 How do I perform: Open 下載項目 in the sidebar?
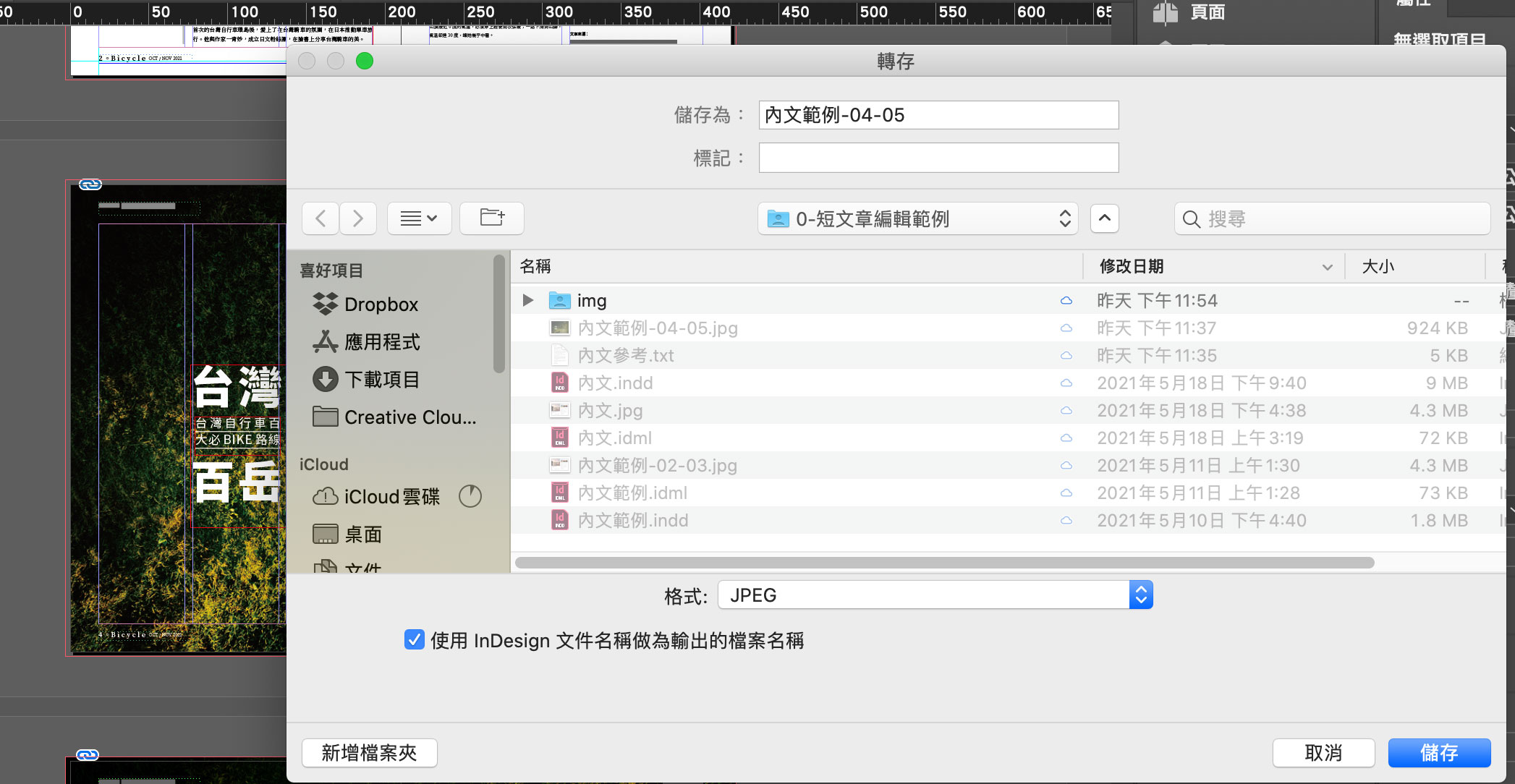381,380
